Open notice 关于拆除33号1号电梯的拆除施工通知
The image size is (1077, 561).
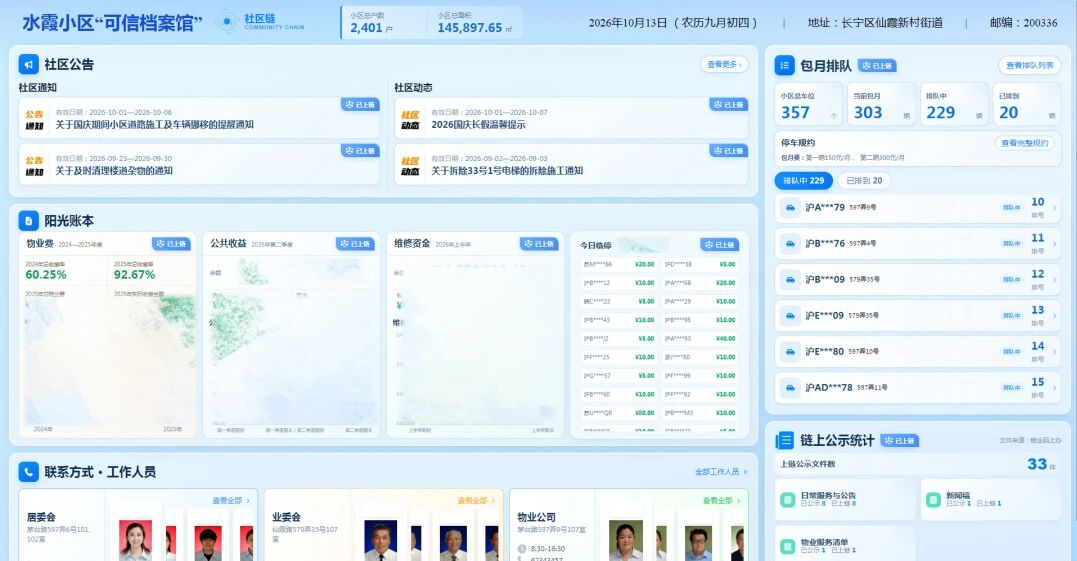[571, 164]
